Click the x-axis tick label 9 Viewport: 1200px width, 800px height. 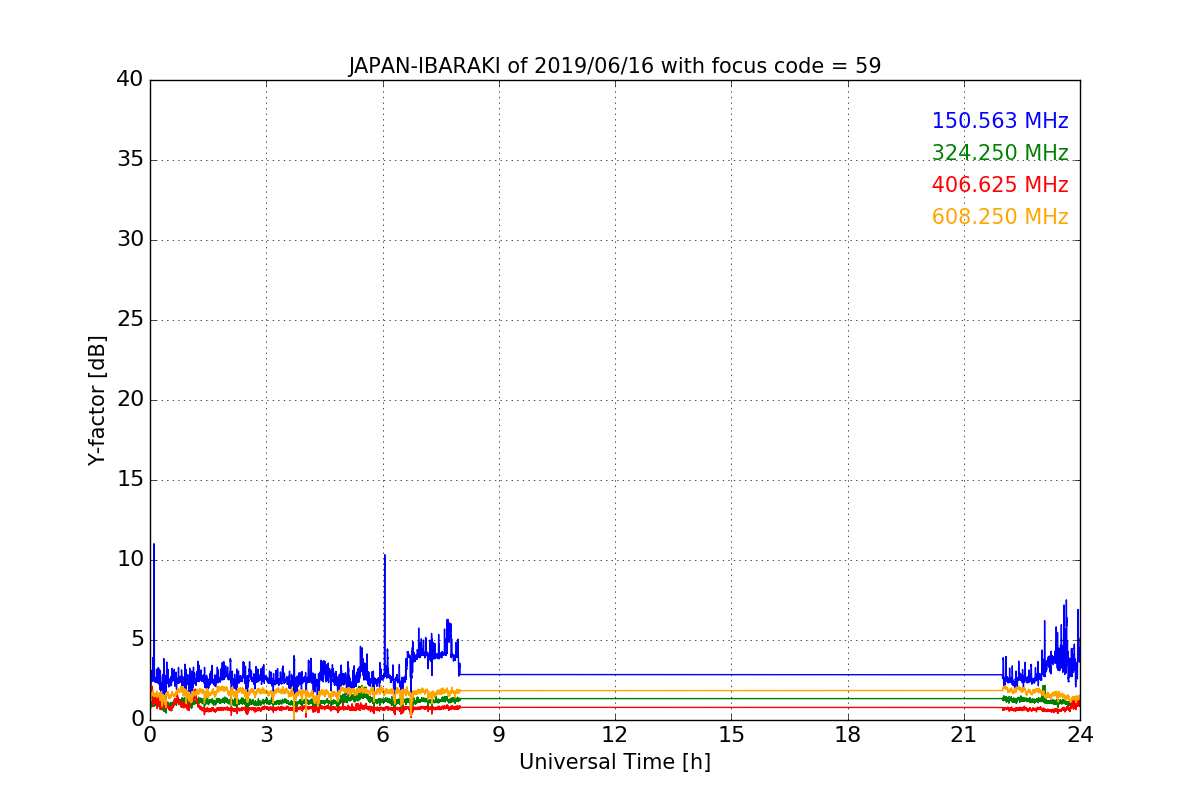pyautogui.click(x=499, y=735)
